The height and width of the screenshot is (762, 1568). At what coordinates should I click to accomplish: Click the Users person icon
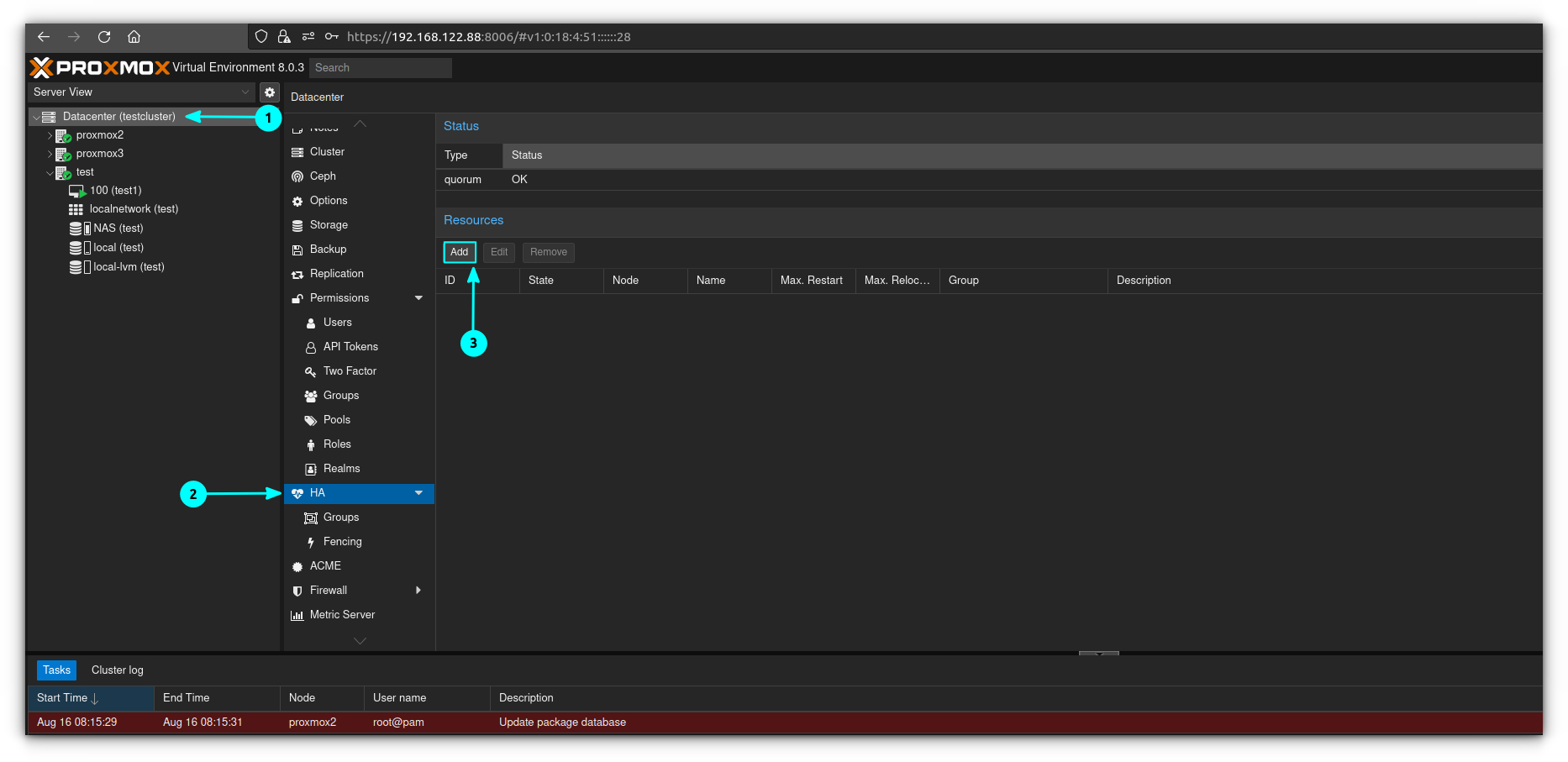pyautogui.click(x=311, y=323)
